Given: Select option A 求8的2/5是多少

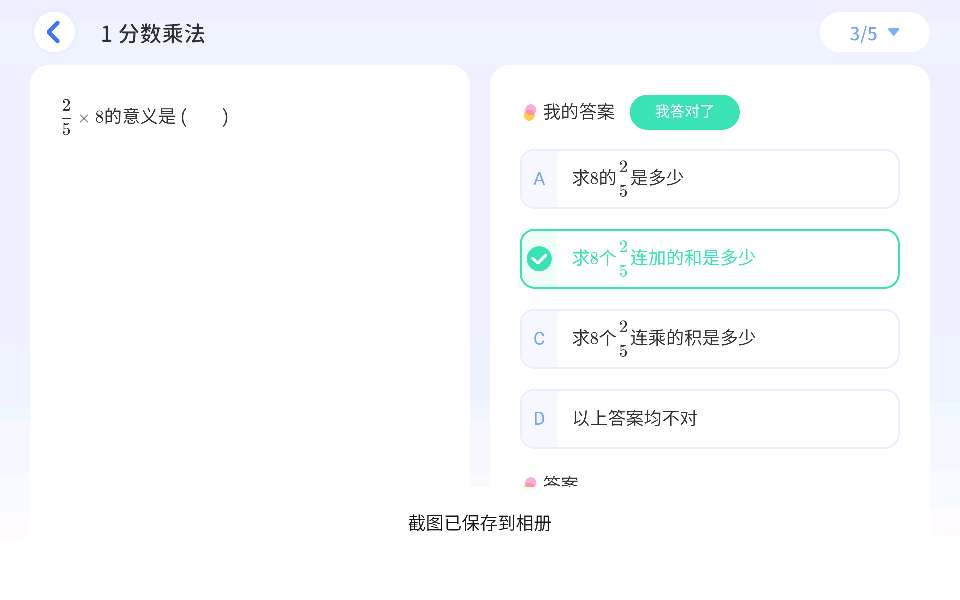Looking at the screenshot, I should (x=709, y=179).
